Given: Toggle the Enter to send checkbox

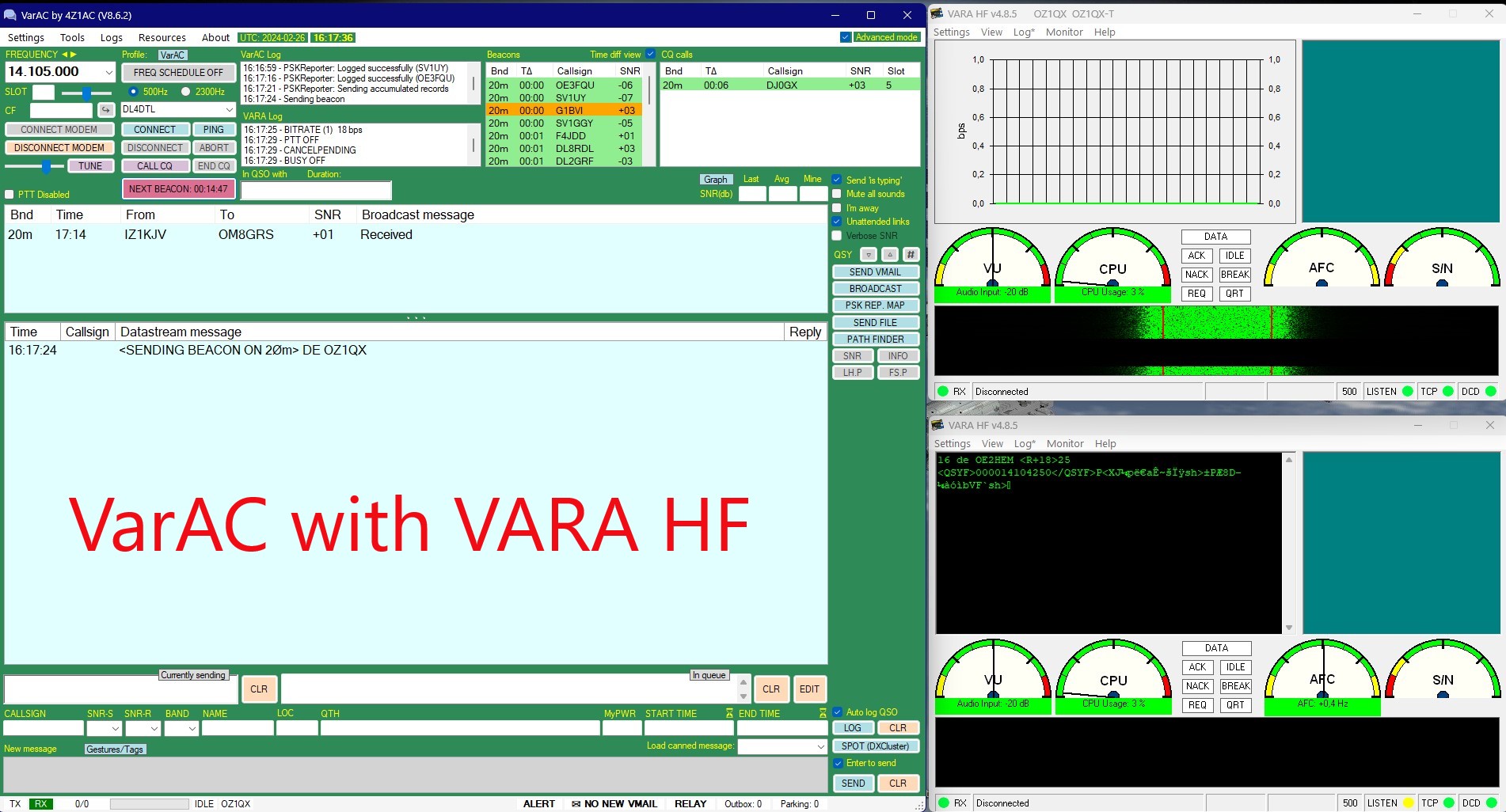Looking at the screenshot, I should (838, 763).
